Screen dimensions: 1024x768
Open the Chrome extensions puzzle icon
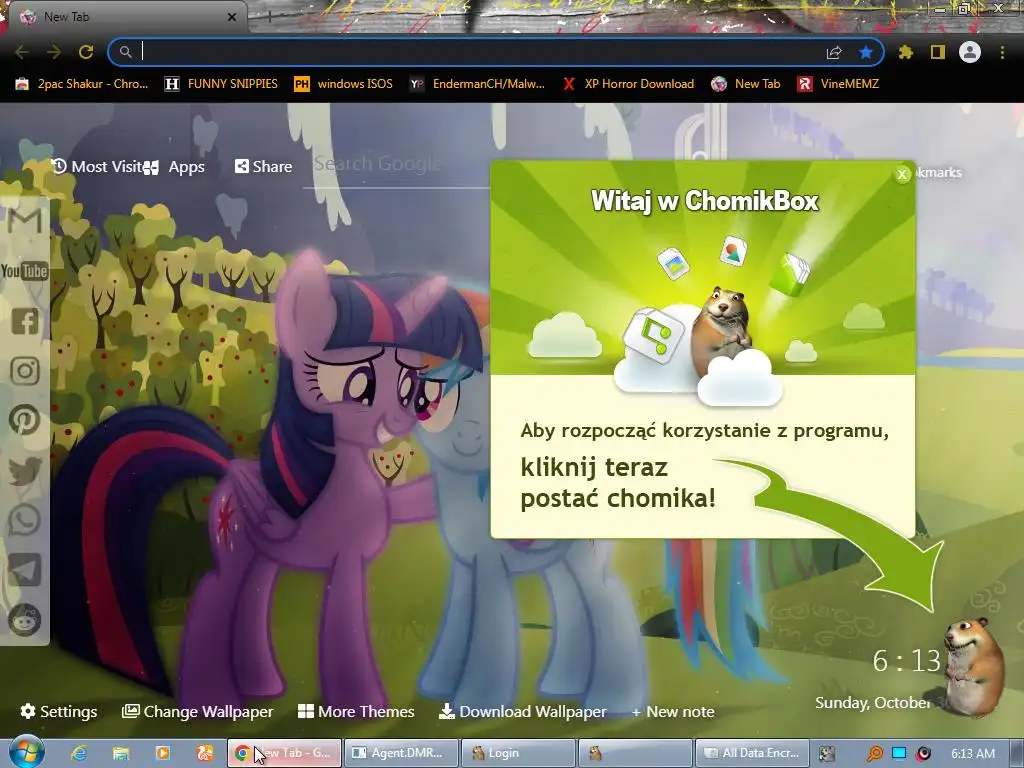[906, 52]
